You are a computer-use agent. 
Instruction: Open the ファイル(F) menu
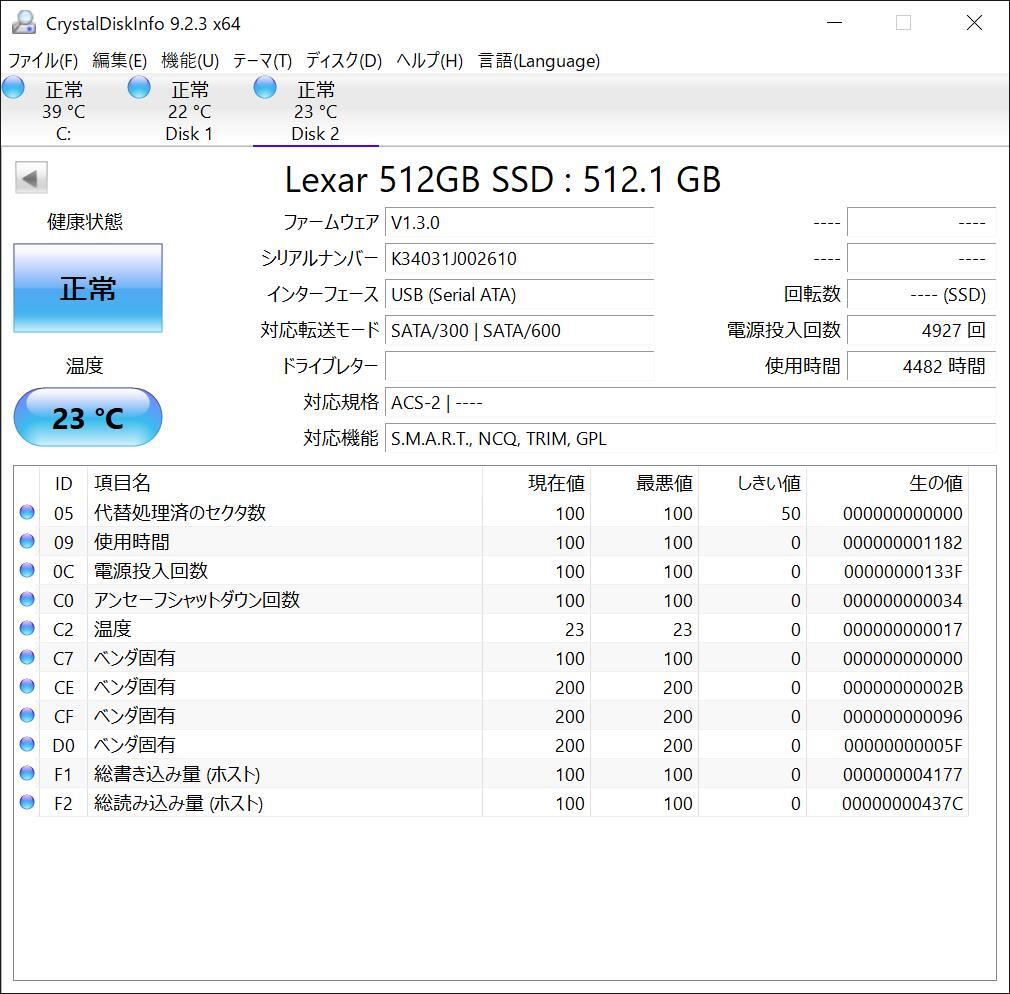[43, 61]
